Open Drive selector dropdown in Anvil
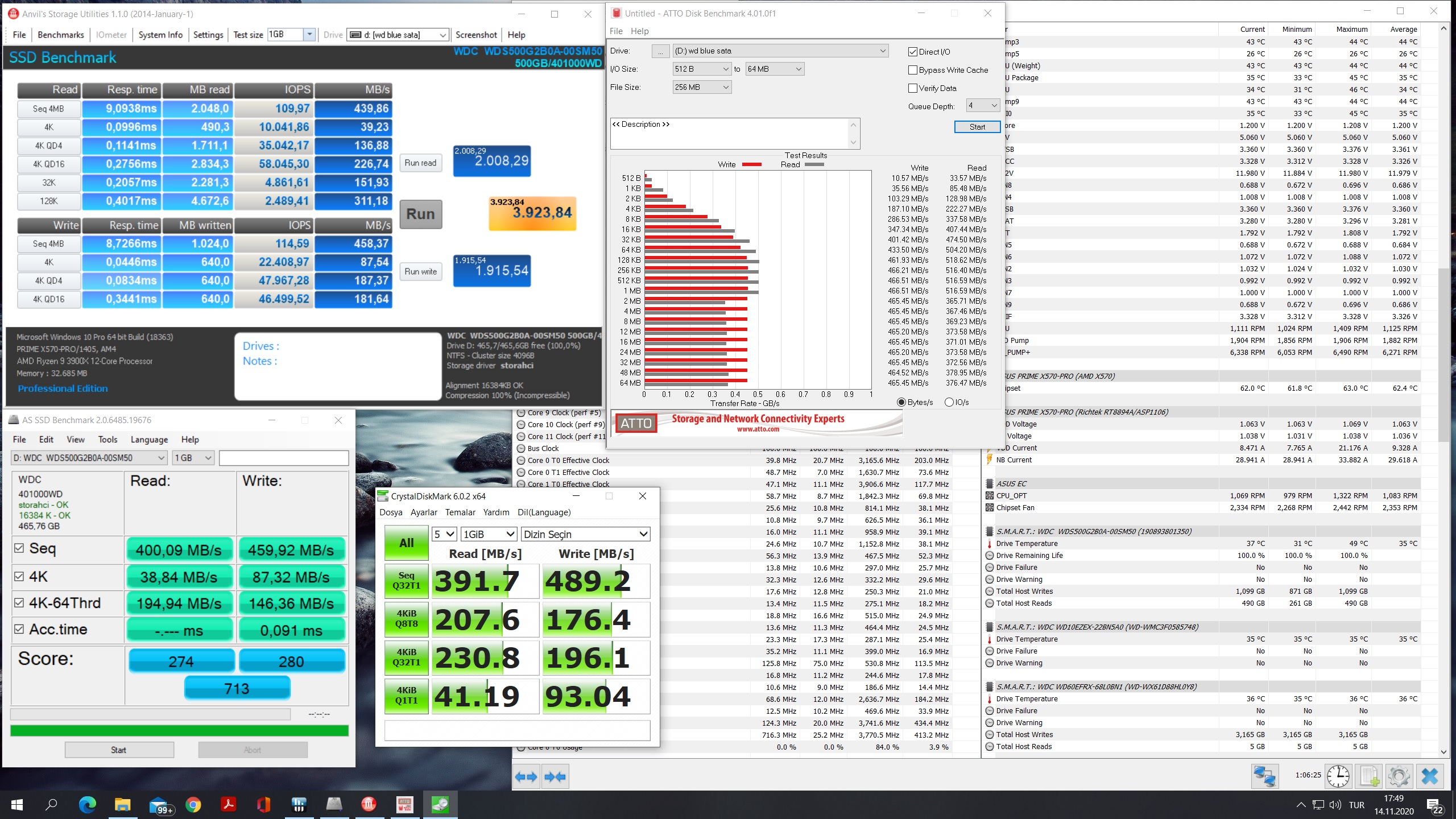This screenshot has height=819, width=1456. pyautogui.click(x=398, y=35)
